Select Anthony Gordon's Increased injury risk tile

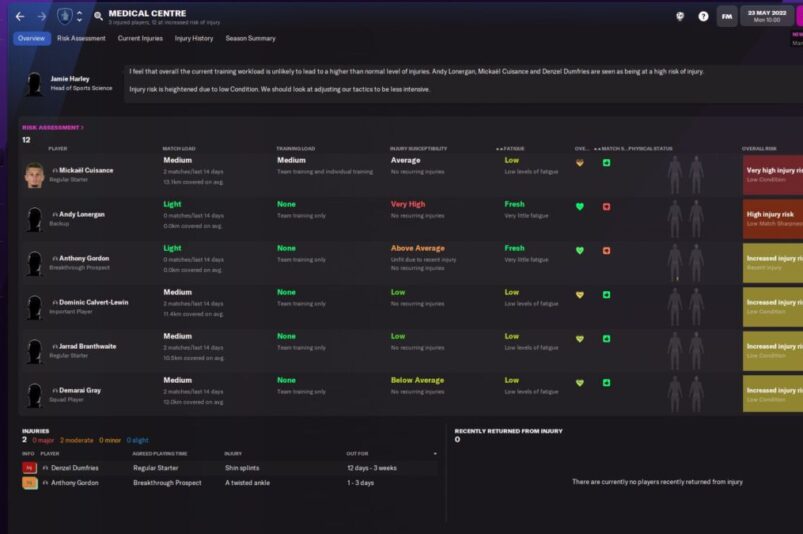point(773,263)
